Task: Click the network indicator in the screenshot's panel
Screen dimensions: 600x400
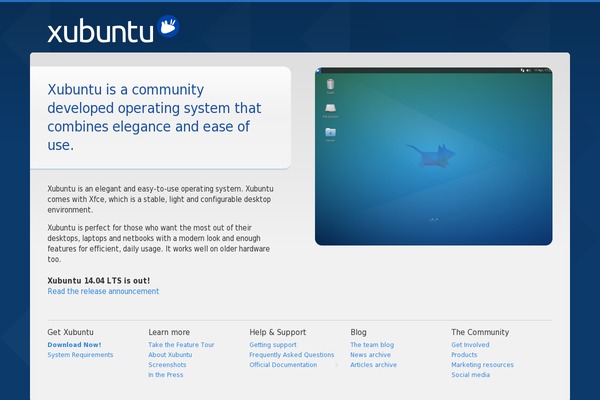Action: point(523,70)
